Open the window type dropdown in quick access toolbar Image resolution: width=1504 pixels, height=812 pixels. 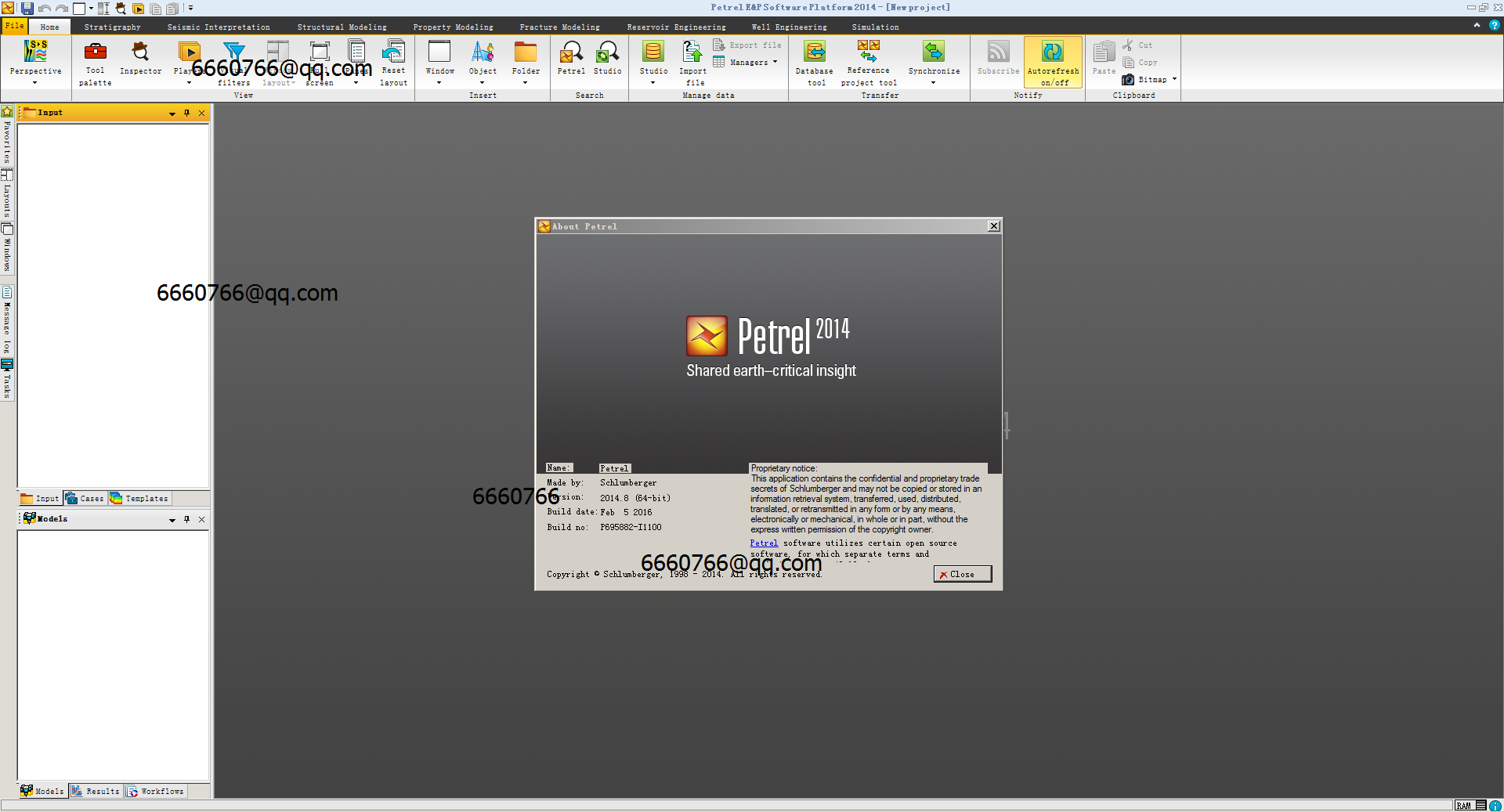pyautogui.click(x=91, y=9)
